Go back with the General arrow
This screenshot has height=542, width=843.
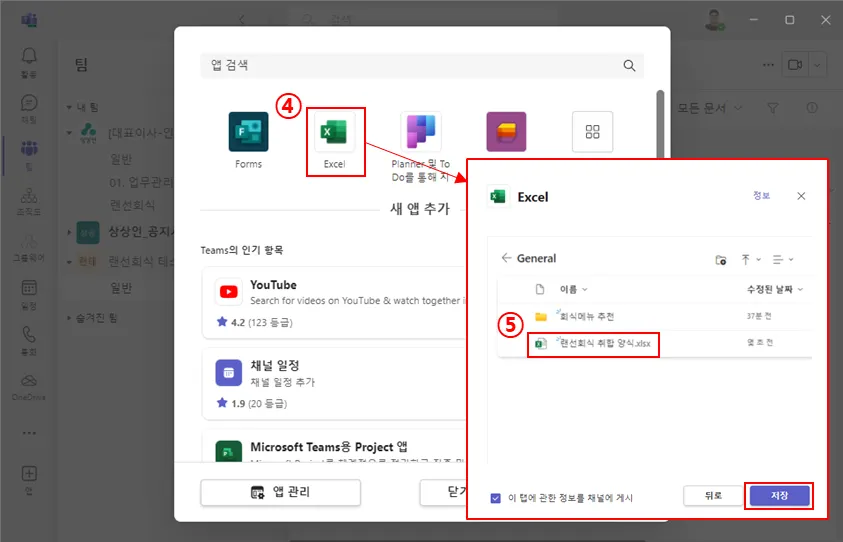point(506,258)
